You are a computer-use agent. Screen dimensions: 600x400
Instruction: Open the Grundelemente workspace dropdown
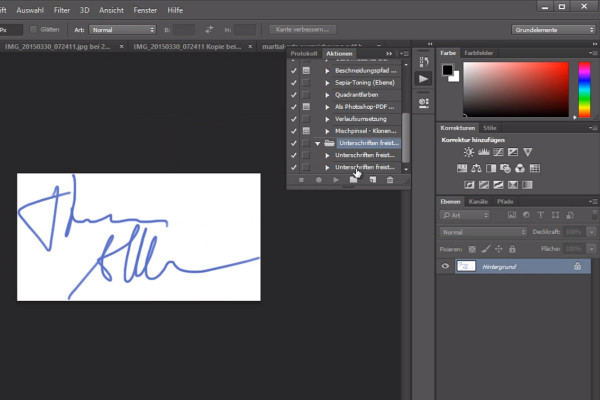553,29
